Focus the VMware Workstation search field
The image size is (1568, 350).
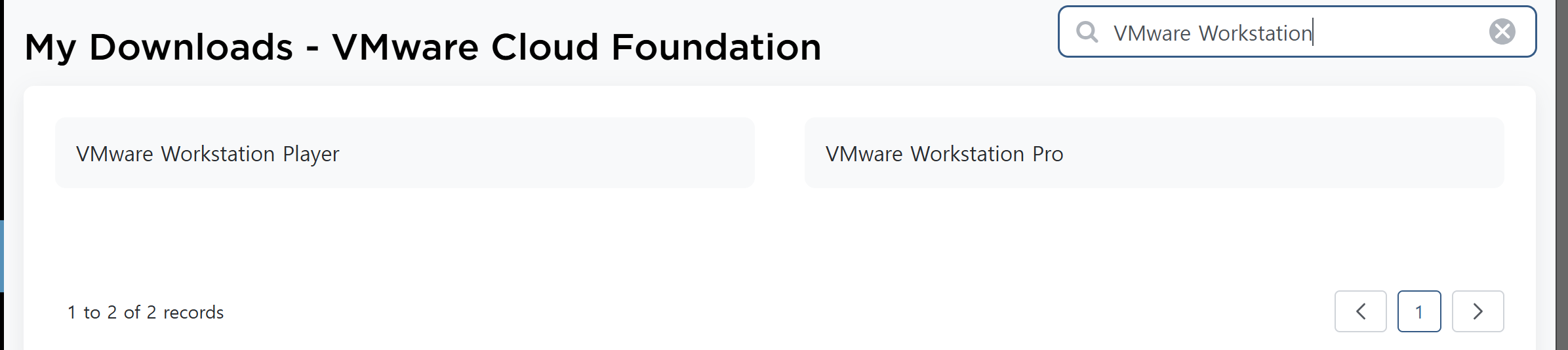point(1297,31)
